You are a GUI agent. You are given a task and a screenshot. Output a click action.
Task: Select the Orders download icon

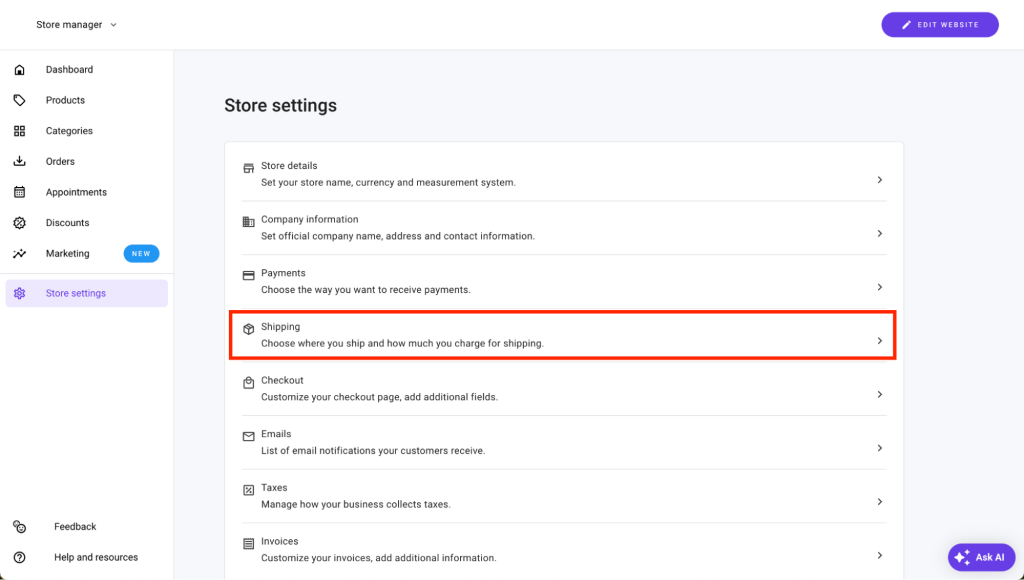20,161
